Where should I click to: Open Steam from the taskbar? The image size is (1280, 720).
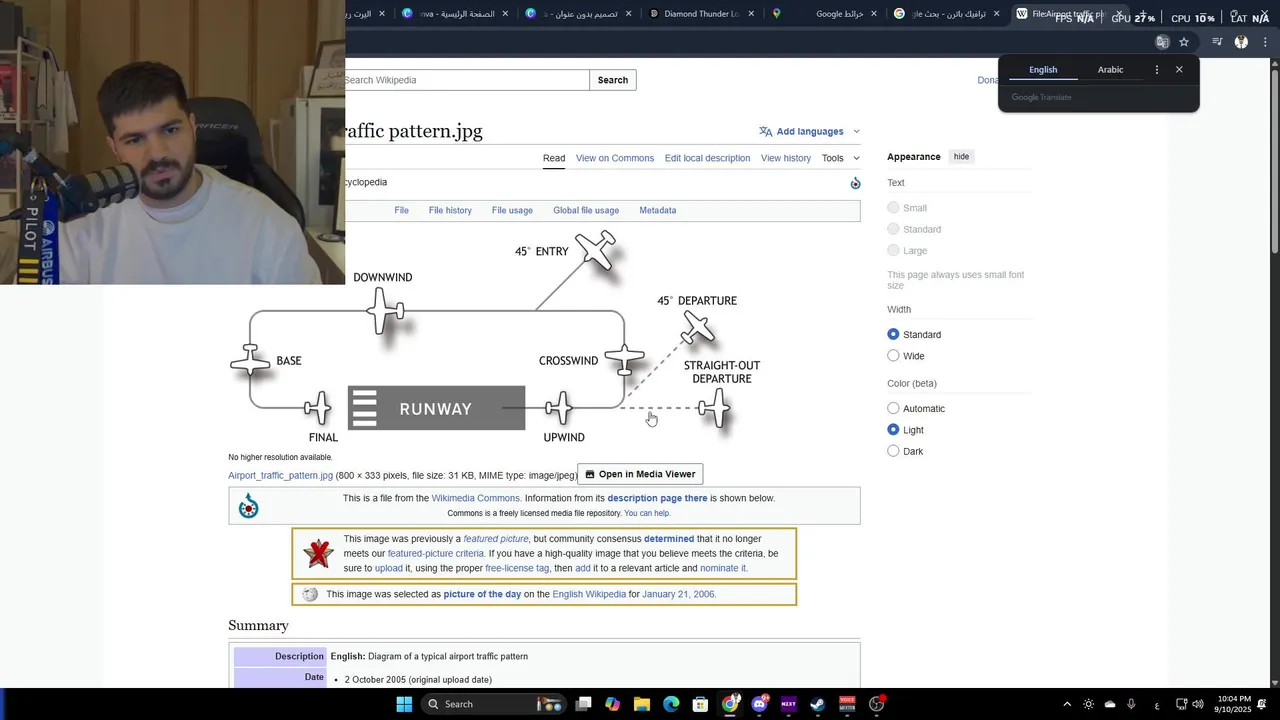coord(818,704)
